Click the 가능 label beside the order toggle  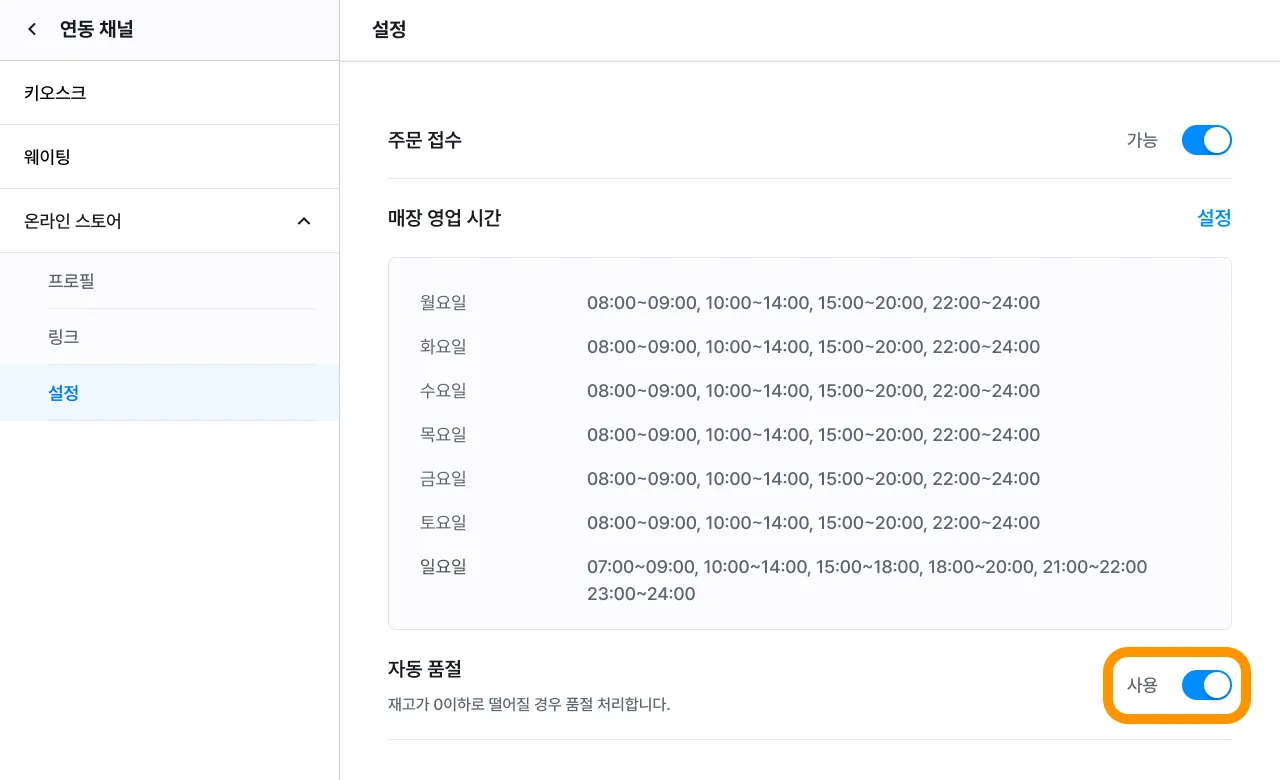pyautogui.click(x=1142, y=140)
